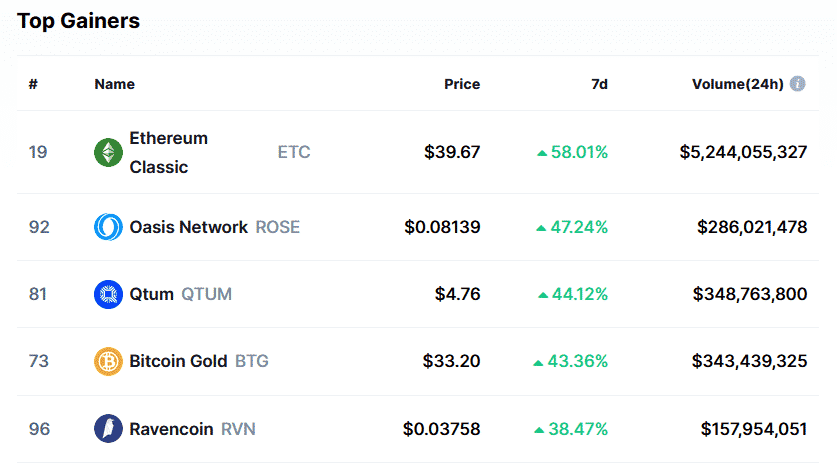Sort by the Price column header

click(x=462, y=84)
